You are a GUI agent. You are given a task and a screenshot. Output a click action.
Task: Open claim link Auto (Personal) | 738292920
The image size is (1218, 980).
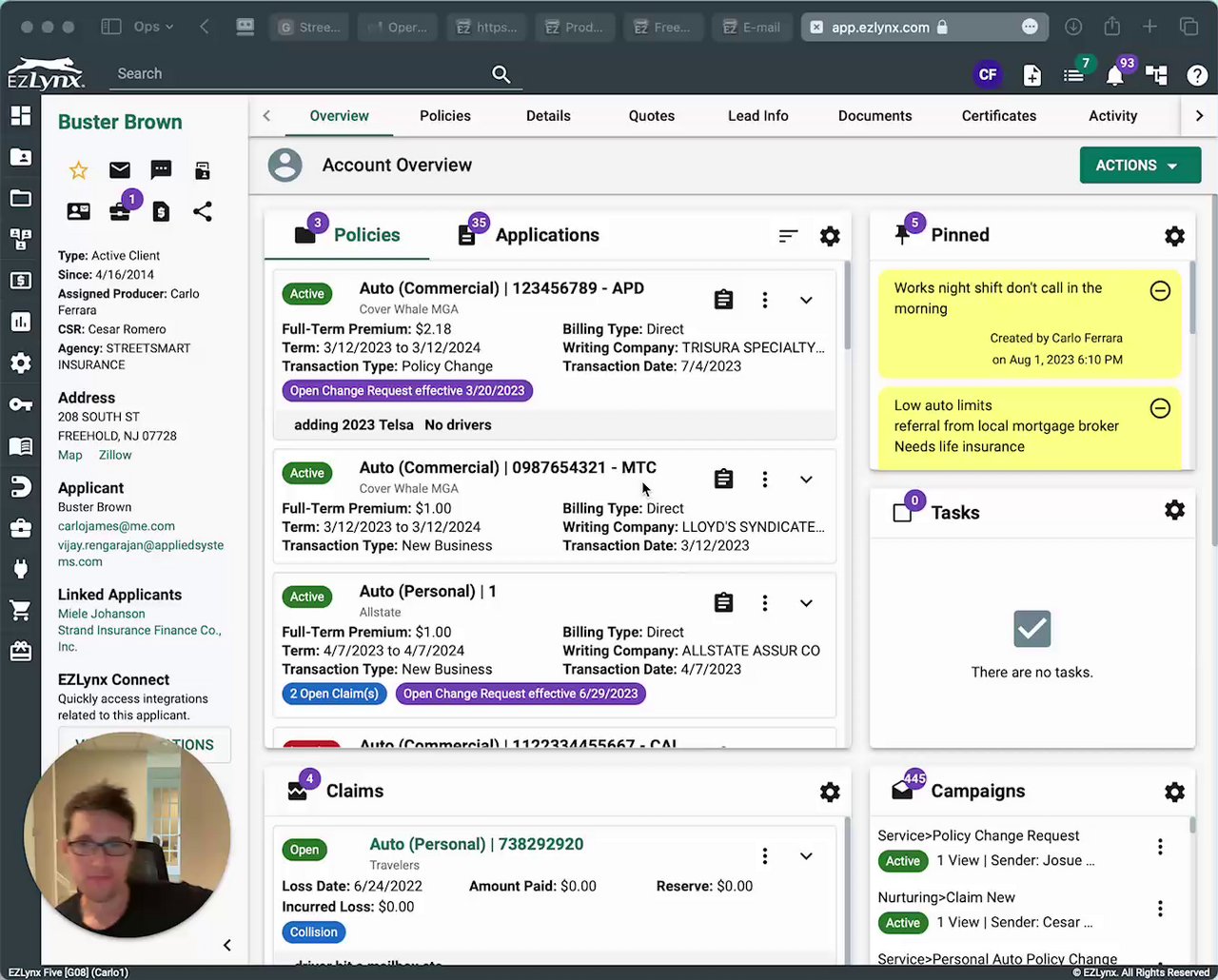(477, 844)
